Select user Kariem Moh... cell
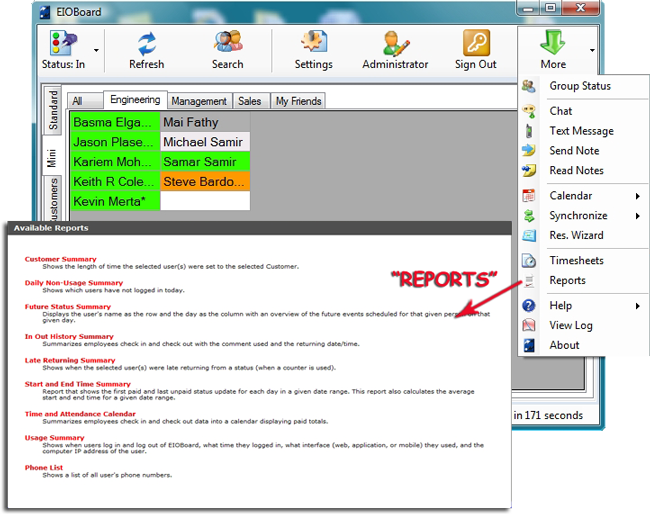Image resolution: width=650 pixels, height=514 pixels. (x=115, y=162)
